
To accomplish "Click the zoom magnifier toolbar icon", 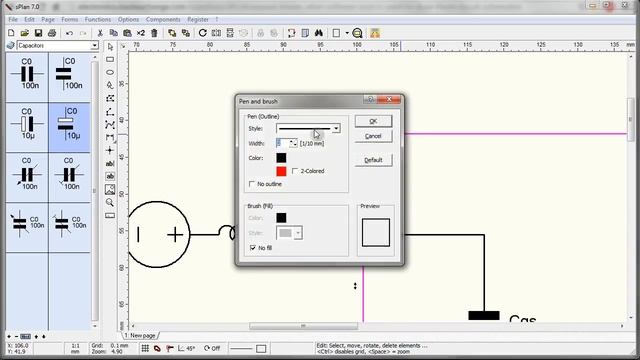I will [357, 33].
